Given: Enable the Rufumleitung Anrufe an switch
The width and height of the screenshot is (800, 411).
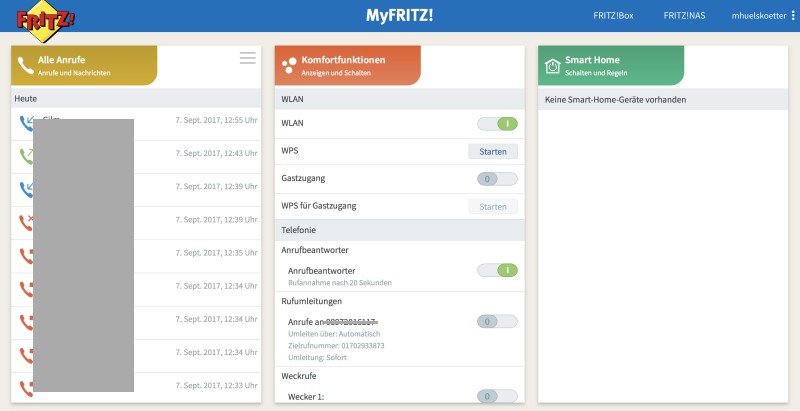Looking at the screenshot, I should pyautogui.click(x=497, y=321).
